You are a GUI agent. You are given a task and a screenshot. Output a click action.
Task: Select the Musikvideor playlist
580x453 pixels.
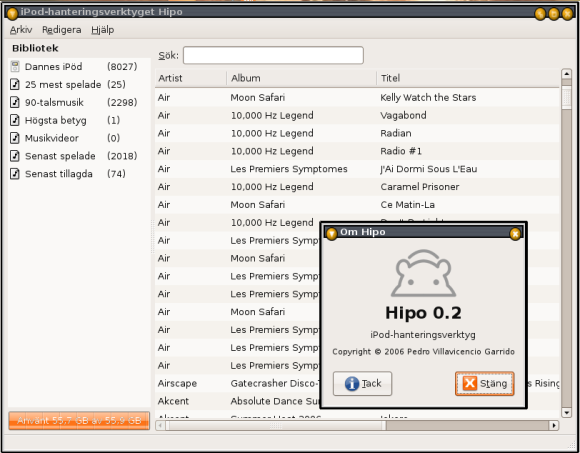(x=79, y=138)
